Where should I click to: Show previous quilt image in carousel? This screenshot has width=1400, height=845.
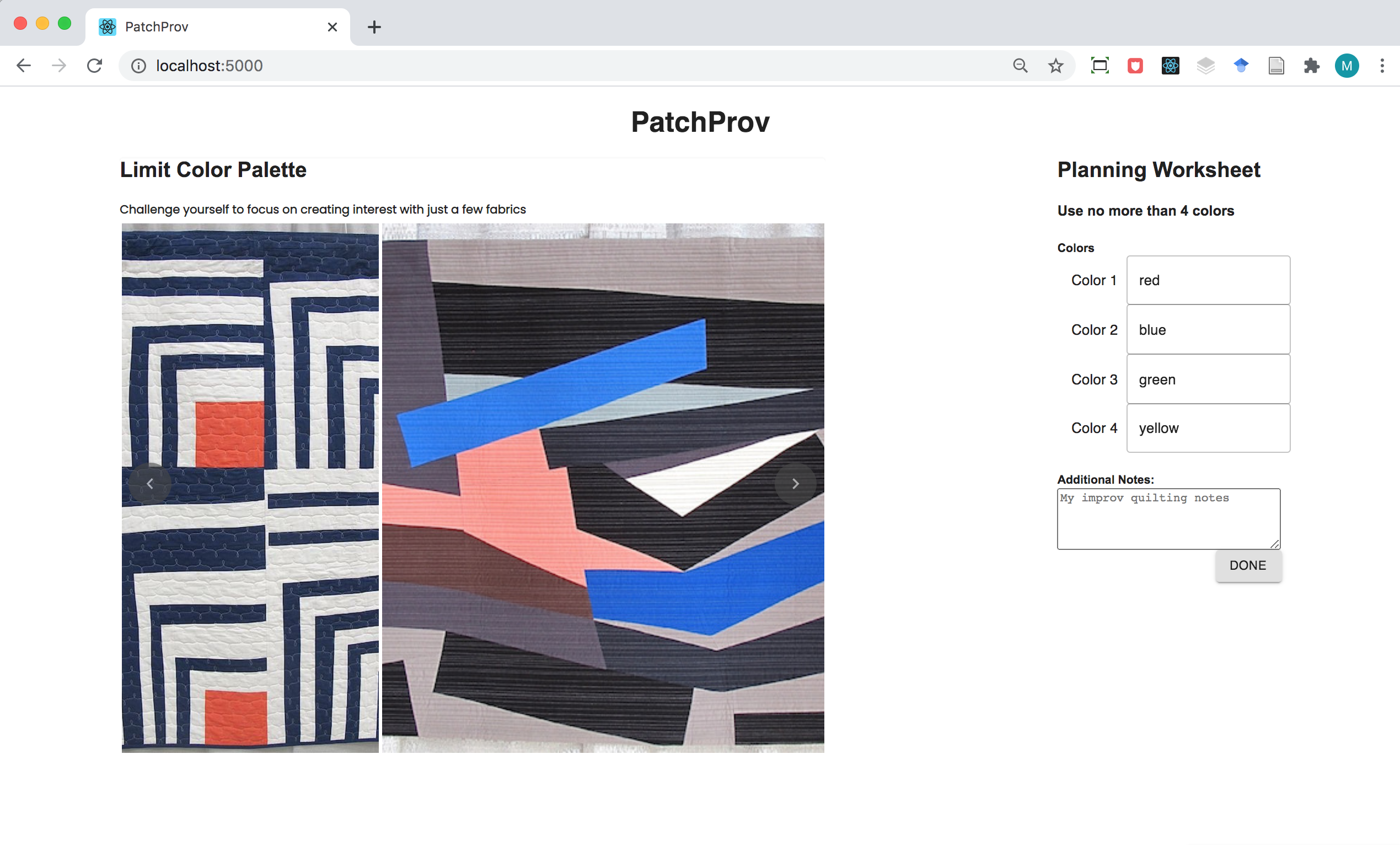149,483
